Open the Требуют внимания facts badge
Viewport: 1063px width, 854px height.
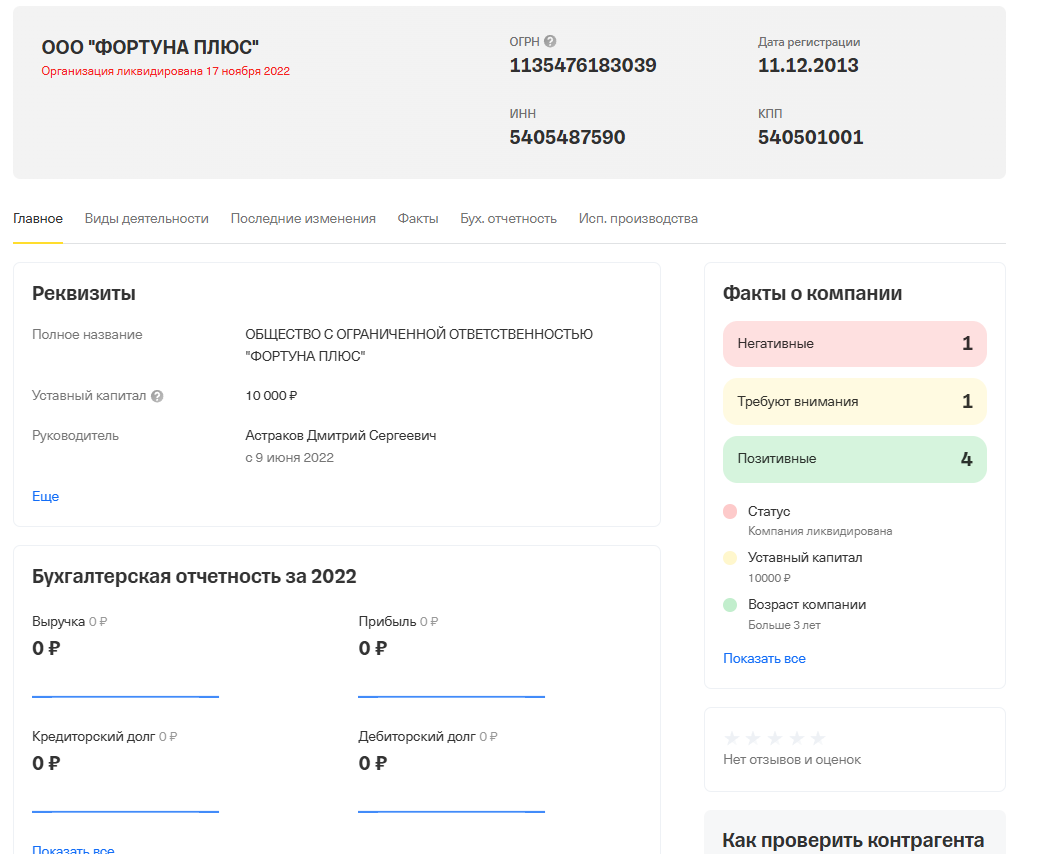pyautogui.click(x=854, y=400)
